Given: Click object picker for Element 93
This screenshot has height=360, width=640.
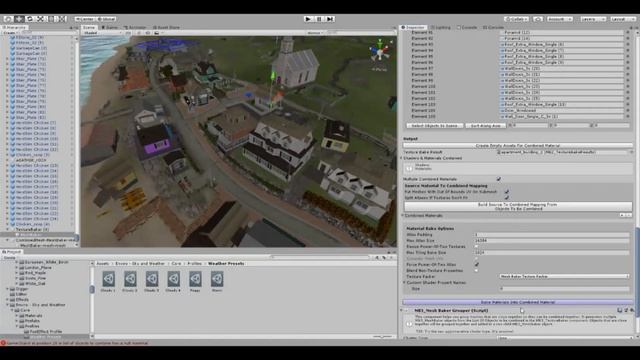Looking at the screenshot, I should (628, 44).
